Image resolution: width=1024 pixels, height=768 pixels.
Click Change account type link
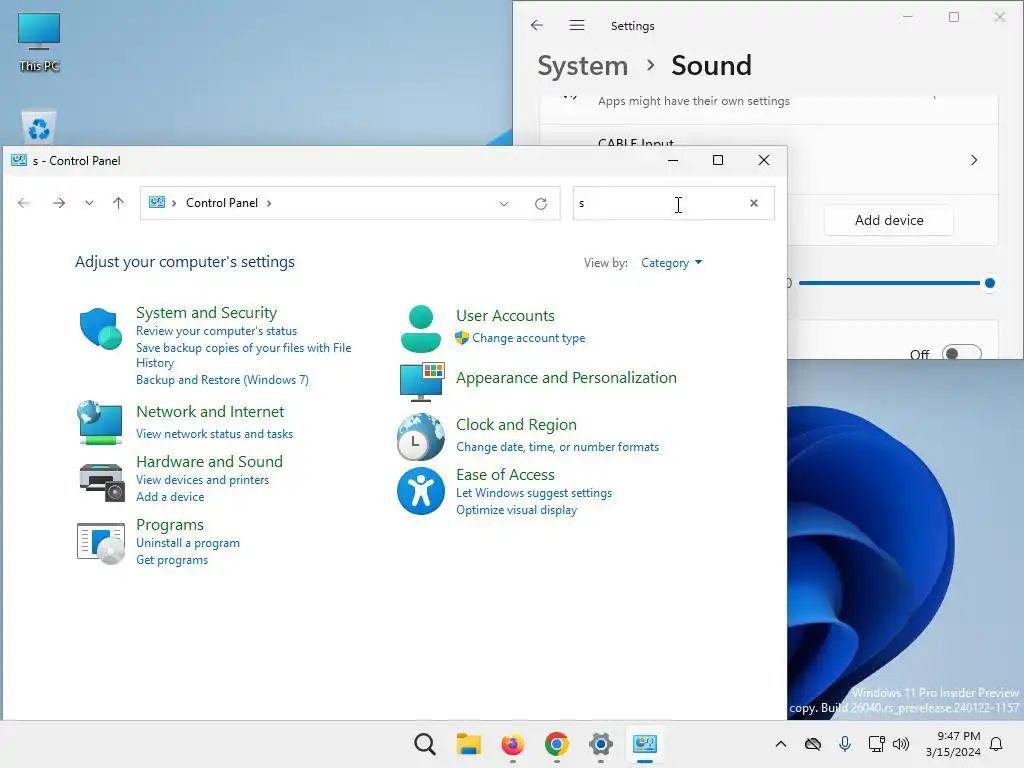[528, 338]
